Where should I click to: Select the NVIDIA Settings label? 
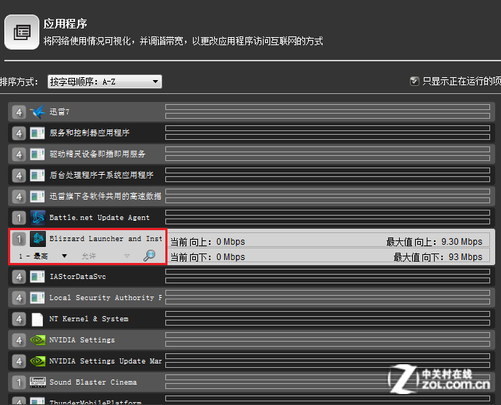click(x=82, y=340)
